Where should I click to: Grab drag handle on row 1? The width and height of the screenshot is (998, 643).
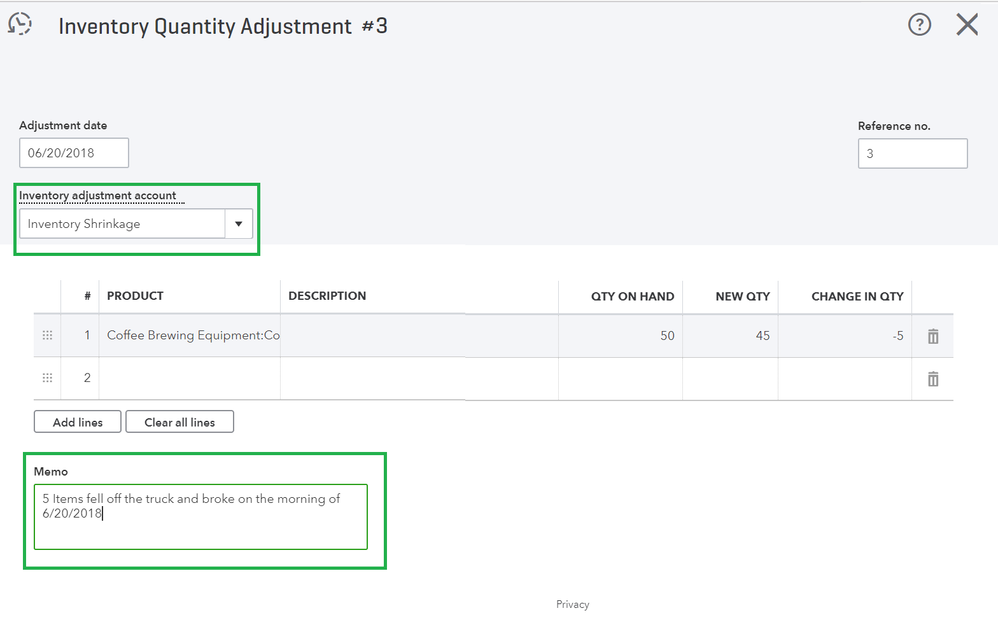[x=47, y=336]
